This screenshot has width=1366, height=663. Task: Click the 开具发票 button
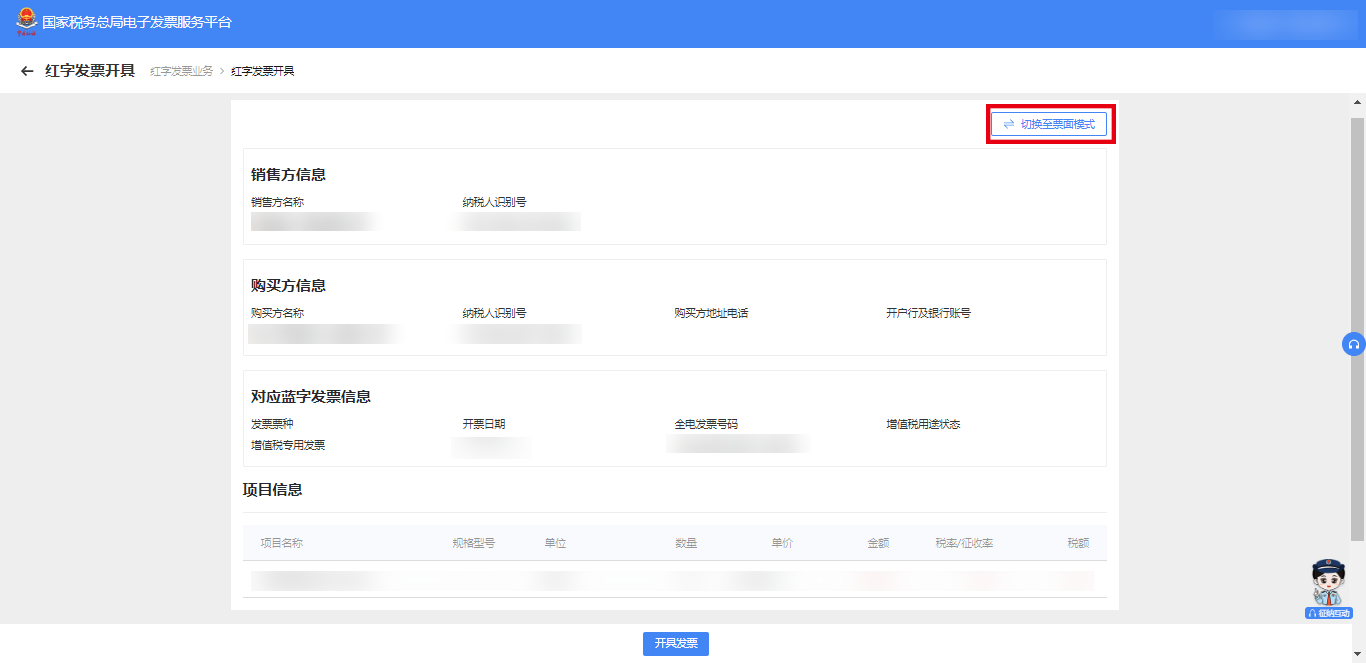(x=676, y=643)
